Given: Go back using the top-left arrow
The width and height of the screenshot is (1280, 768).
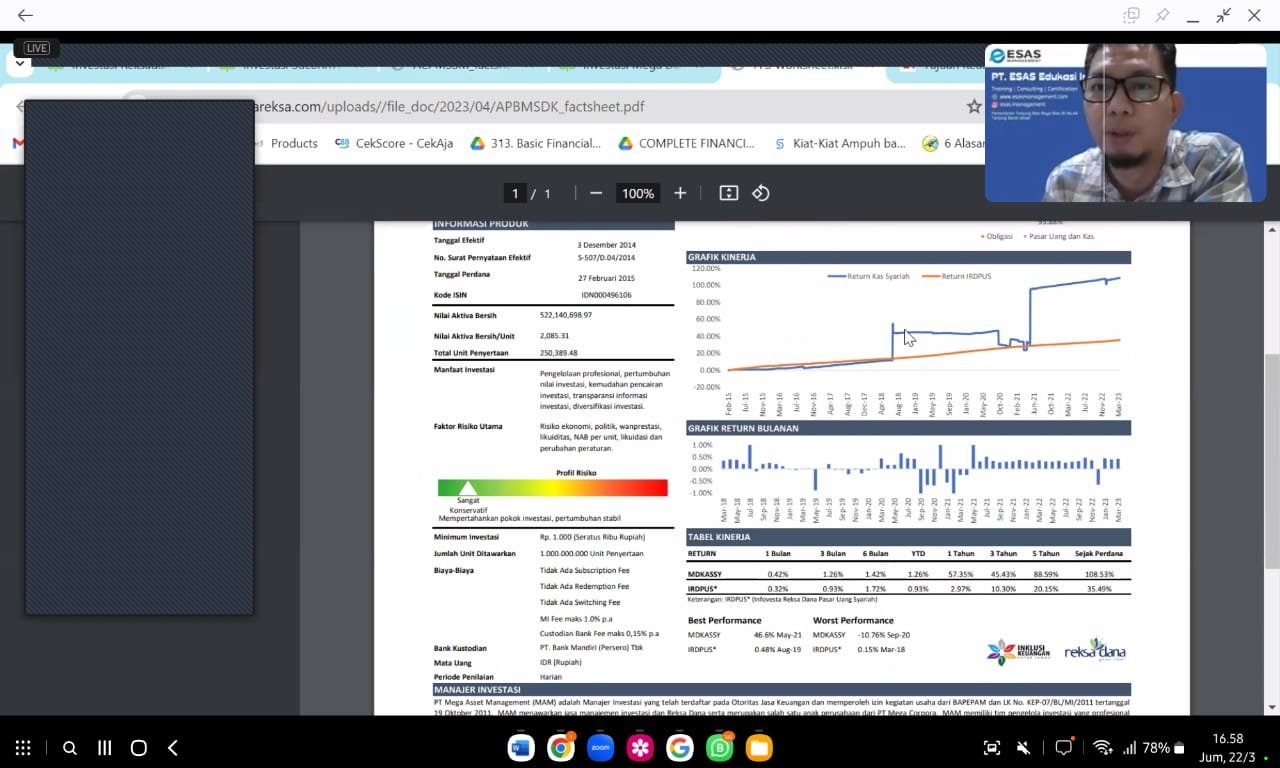Looking at the screenshot, I should 25,15.
